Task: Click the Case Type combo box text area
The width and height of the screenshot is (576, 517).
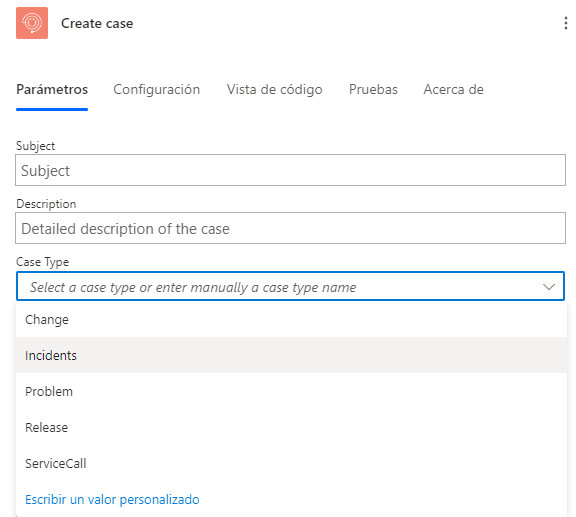Action: click(x=279, y=287)
